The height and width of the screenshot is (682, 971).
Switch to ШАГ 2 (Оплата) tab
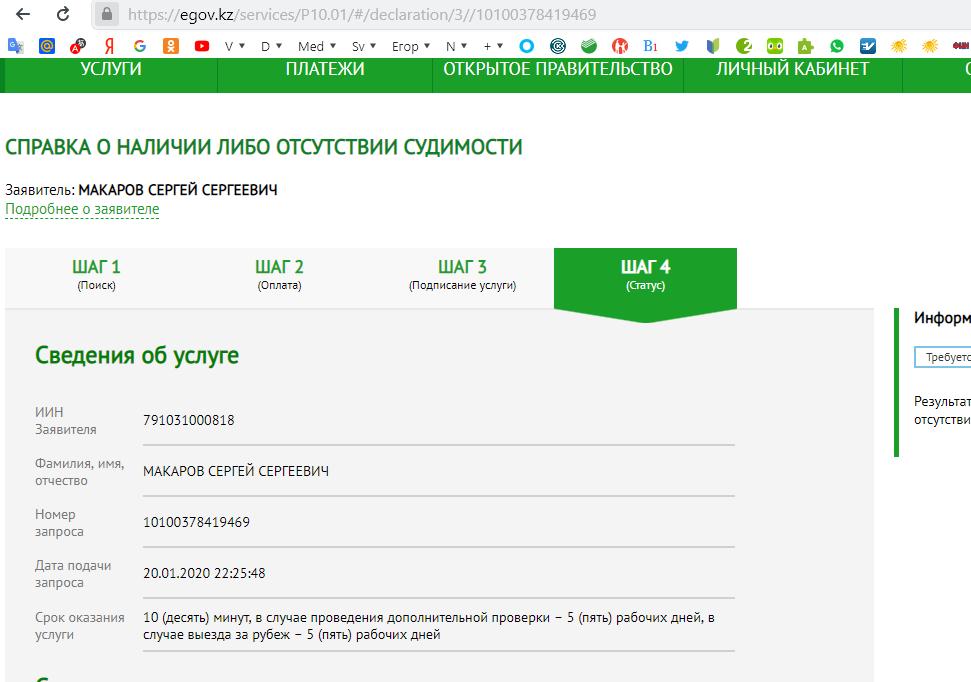pos(279,275)
